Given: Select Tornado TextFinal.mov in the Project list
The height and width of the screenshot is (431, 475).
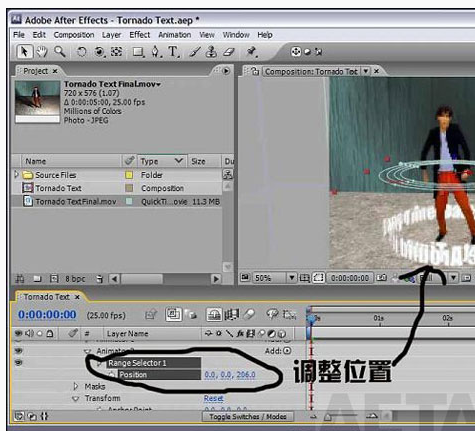Looking at the screenshot, I should (117, 201).
